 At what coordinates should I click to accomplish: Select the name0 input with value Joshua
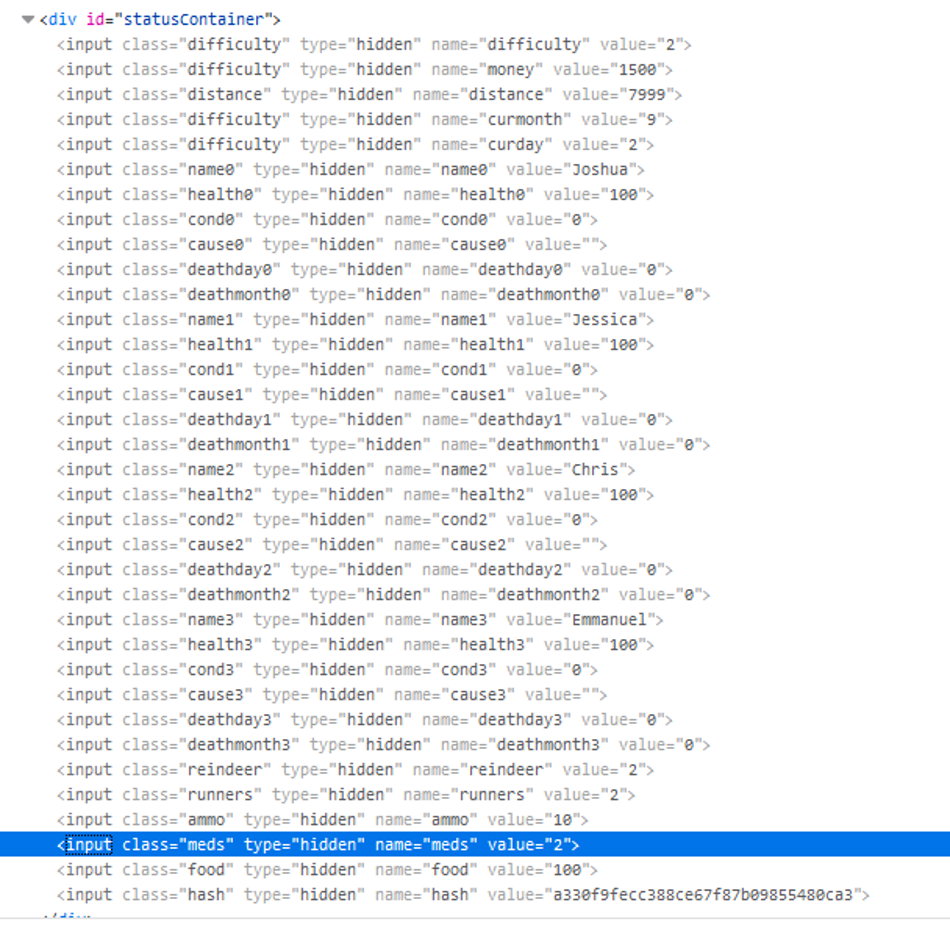pyautogui.click(x=350, y=170)
